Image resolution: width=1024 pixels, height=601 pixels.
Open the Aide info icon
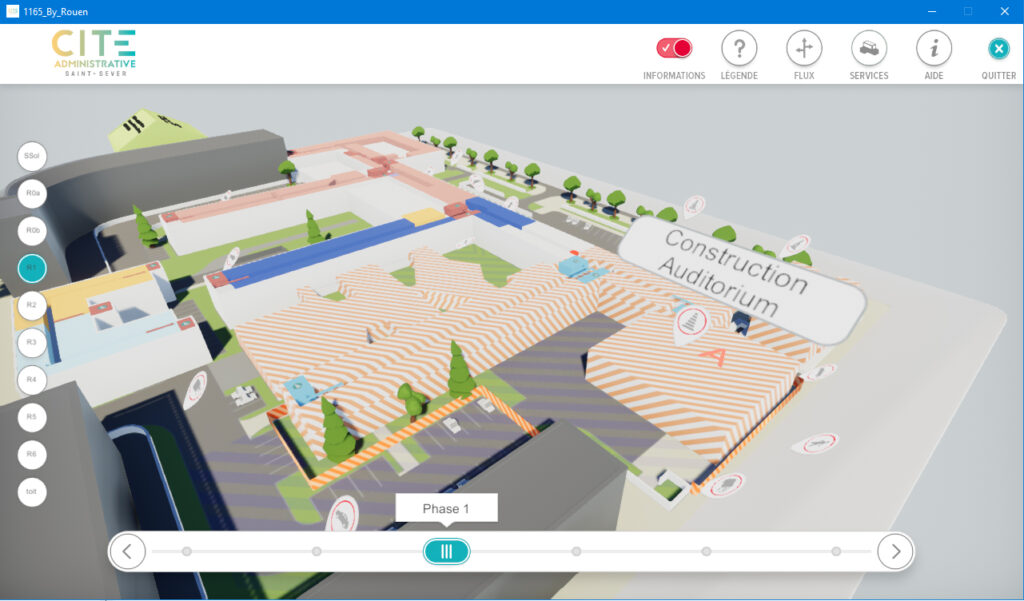tap(934, 48)
